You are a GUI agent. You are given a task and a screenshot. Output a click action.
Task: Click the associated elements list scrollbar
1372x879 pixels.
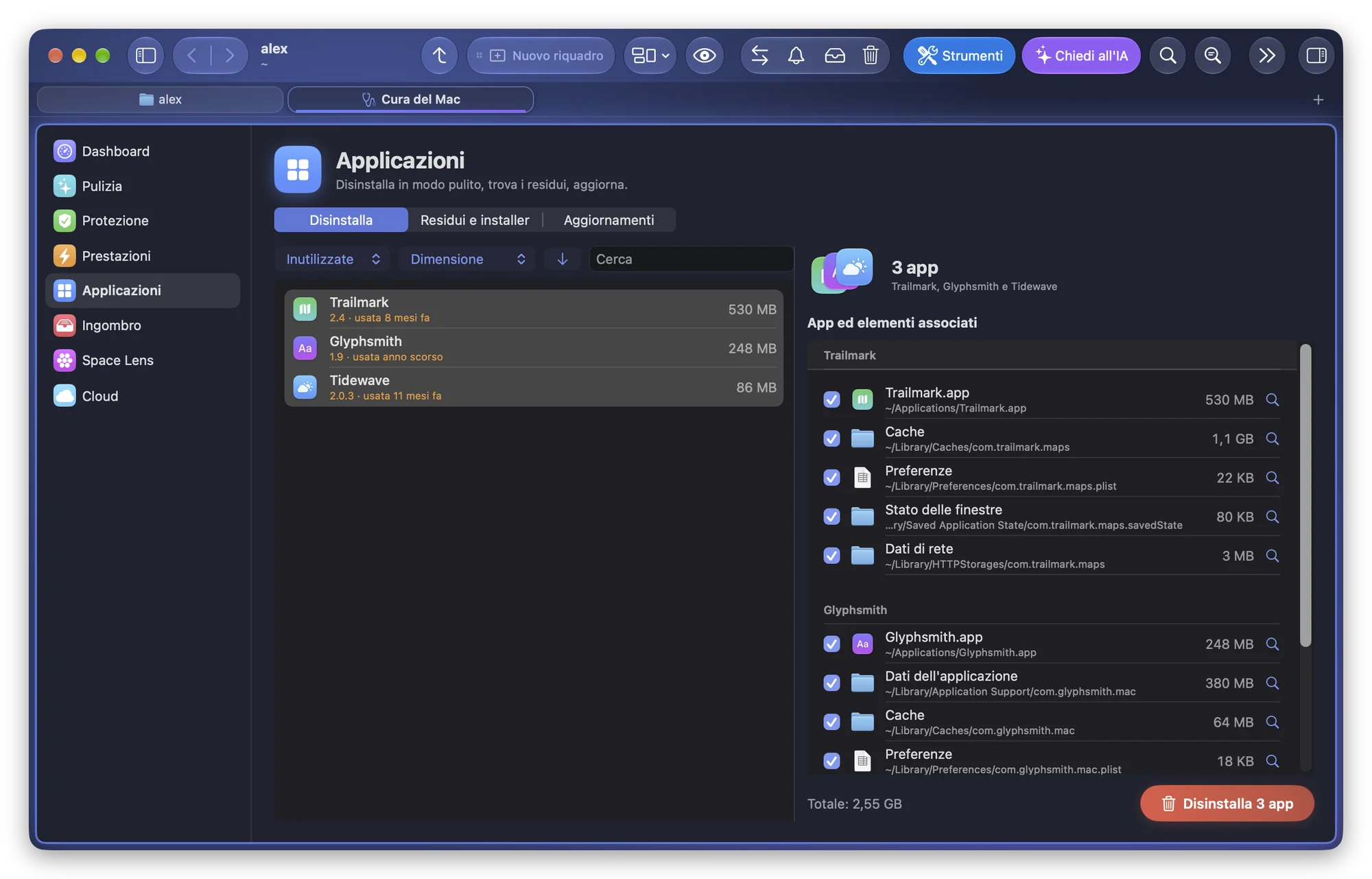pyautogui.click(x=1305, y=495)
